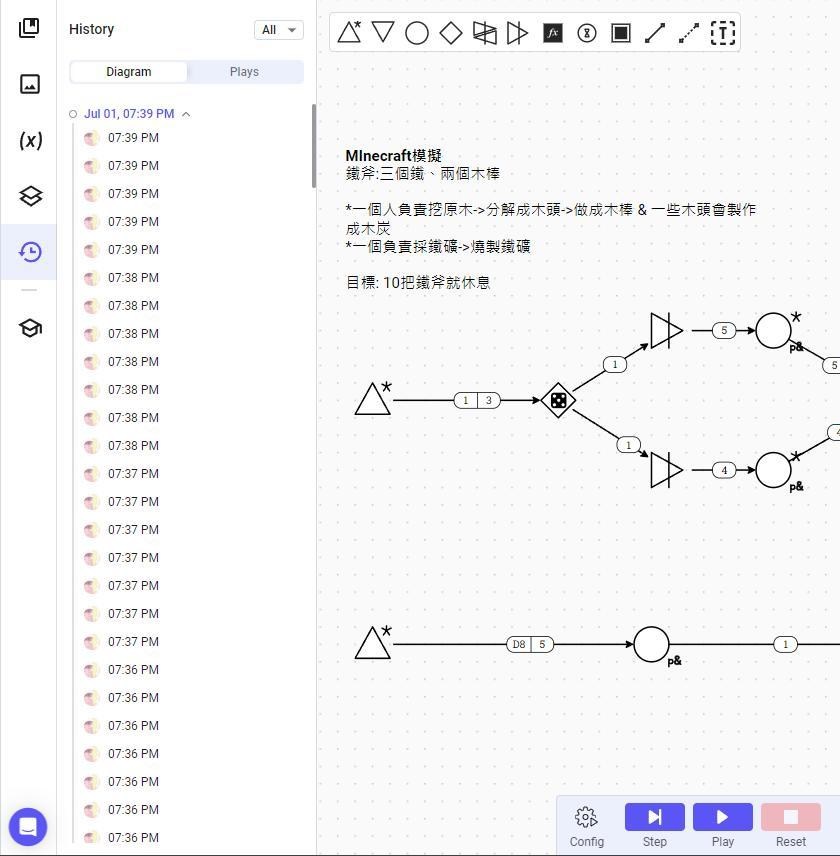Select the Delay hourglass tool
Viewport: 840px width, 856px height.
click(587, 33)
